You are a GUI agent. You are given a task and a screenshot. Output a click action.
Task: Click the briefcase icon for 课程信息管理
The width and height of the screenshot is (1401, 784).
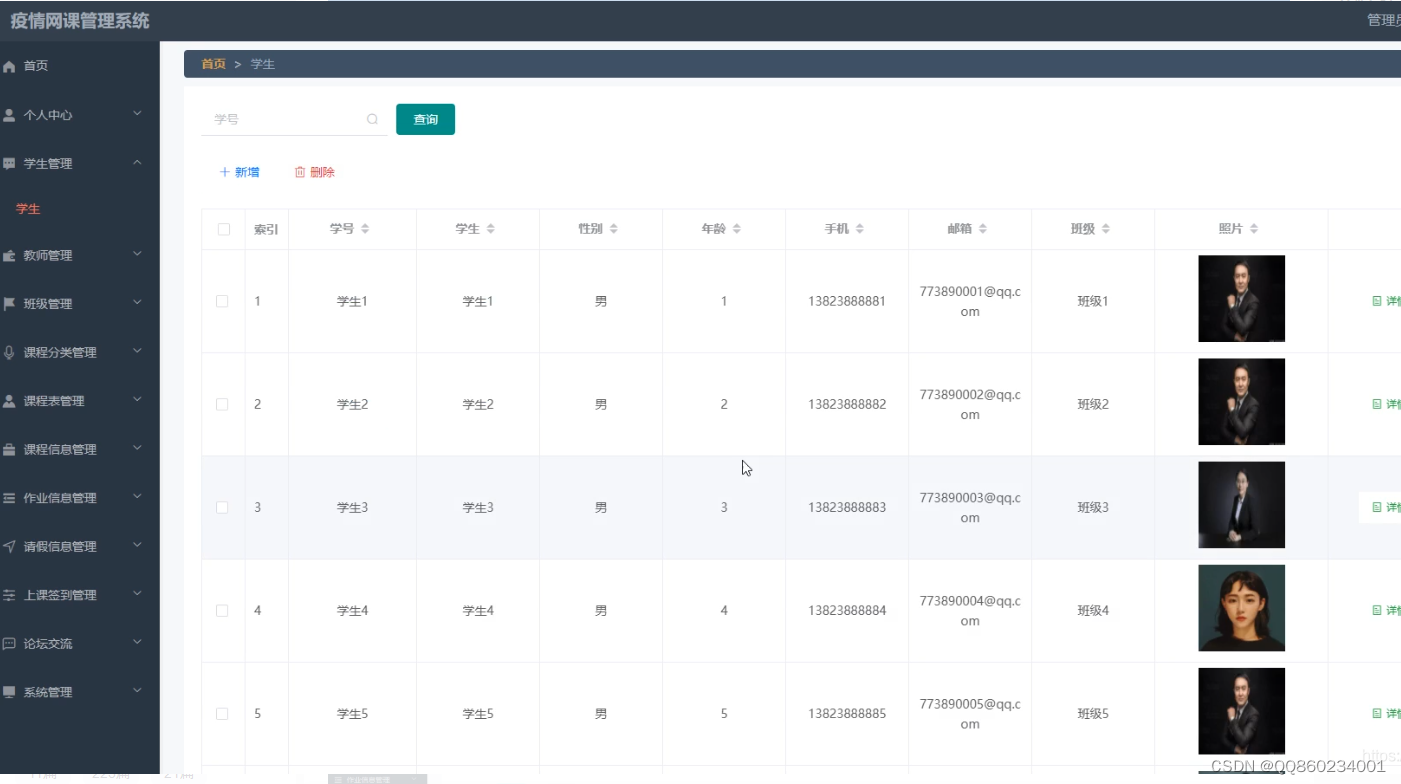[x=9, y=449]
